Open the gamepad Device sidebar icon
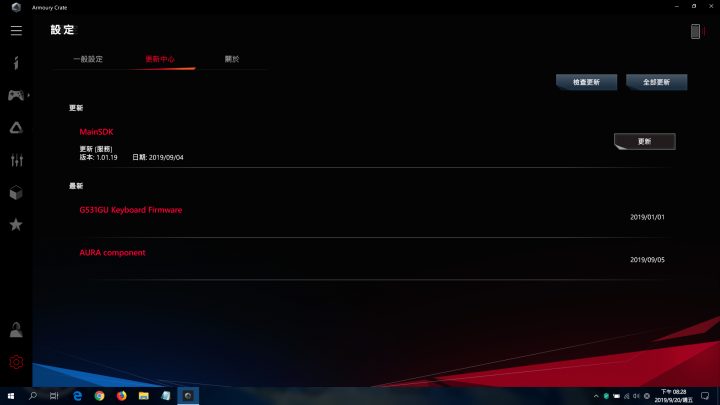Viewport: 720px width, 405px height. tap(16, 95)
